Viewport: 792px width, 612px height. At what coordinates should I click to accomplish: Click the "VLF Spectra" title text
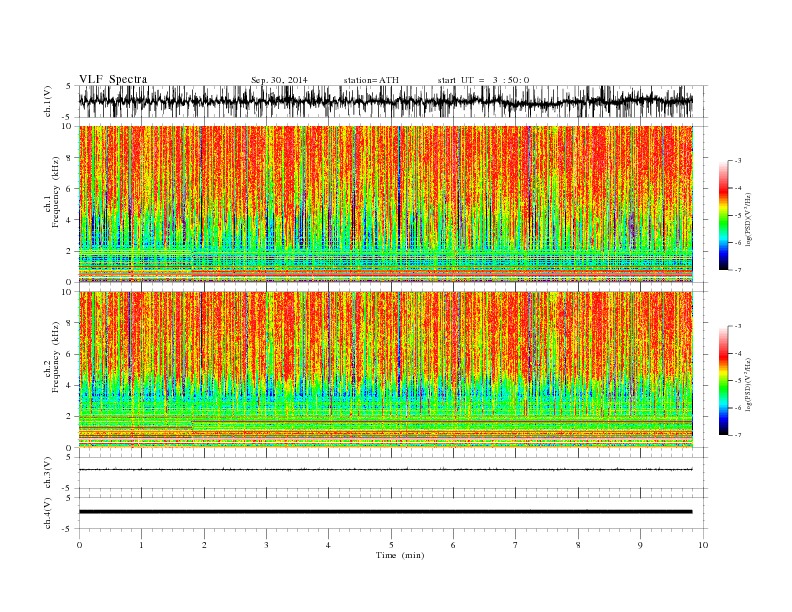[x=113, y=79]
